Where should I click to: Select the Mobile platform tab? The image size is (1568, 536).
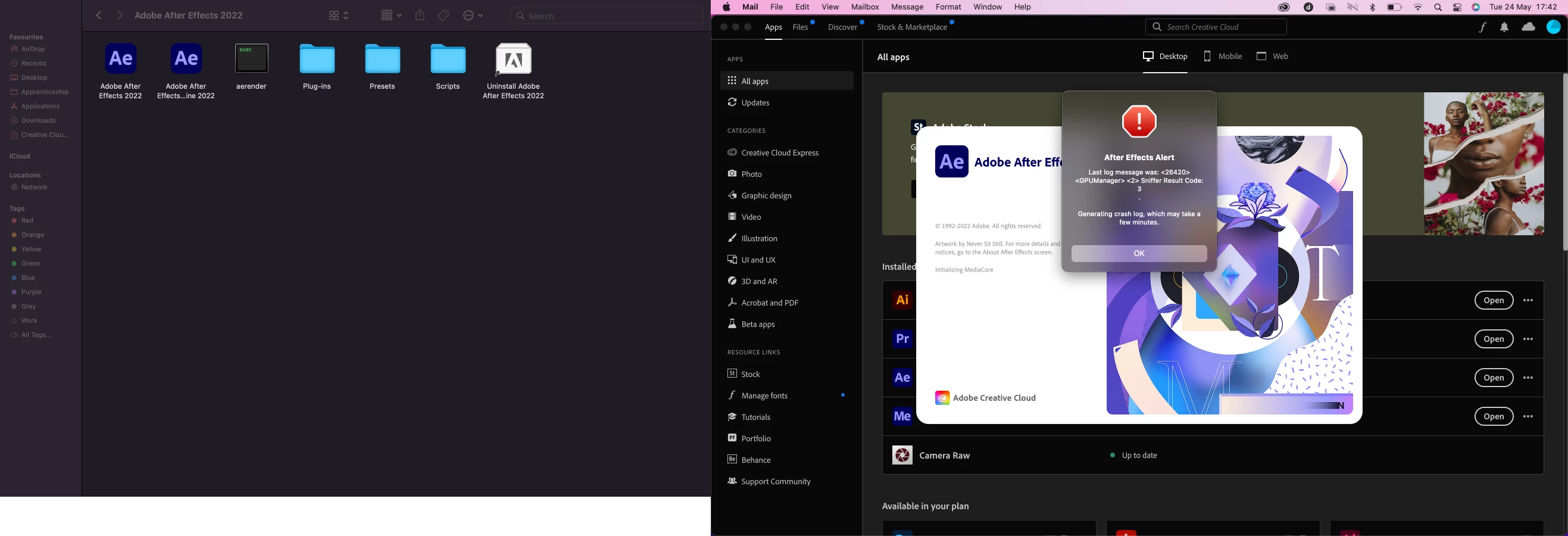(1222, 57)
